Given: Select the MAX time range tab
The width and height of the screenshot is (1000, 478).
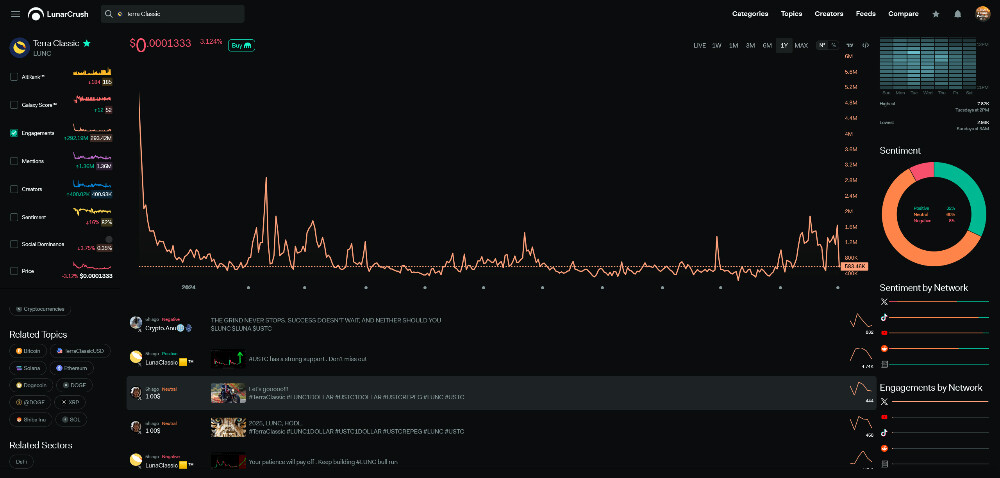Looking at the screenshot, I should point(801,46).
